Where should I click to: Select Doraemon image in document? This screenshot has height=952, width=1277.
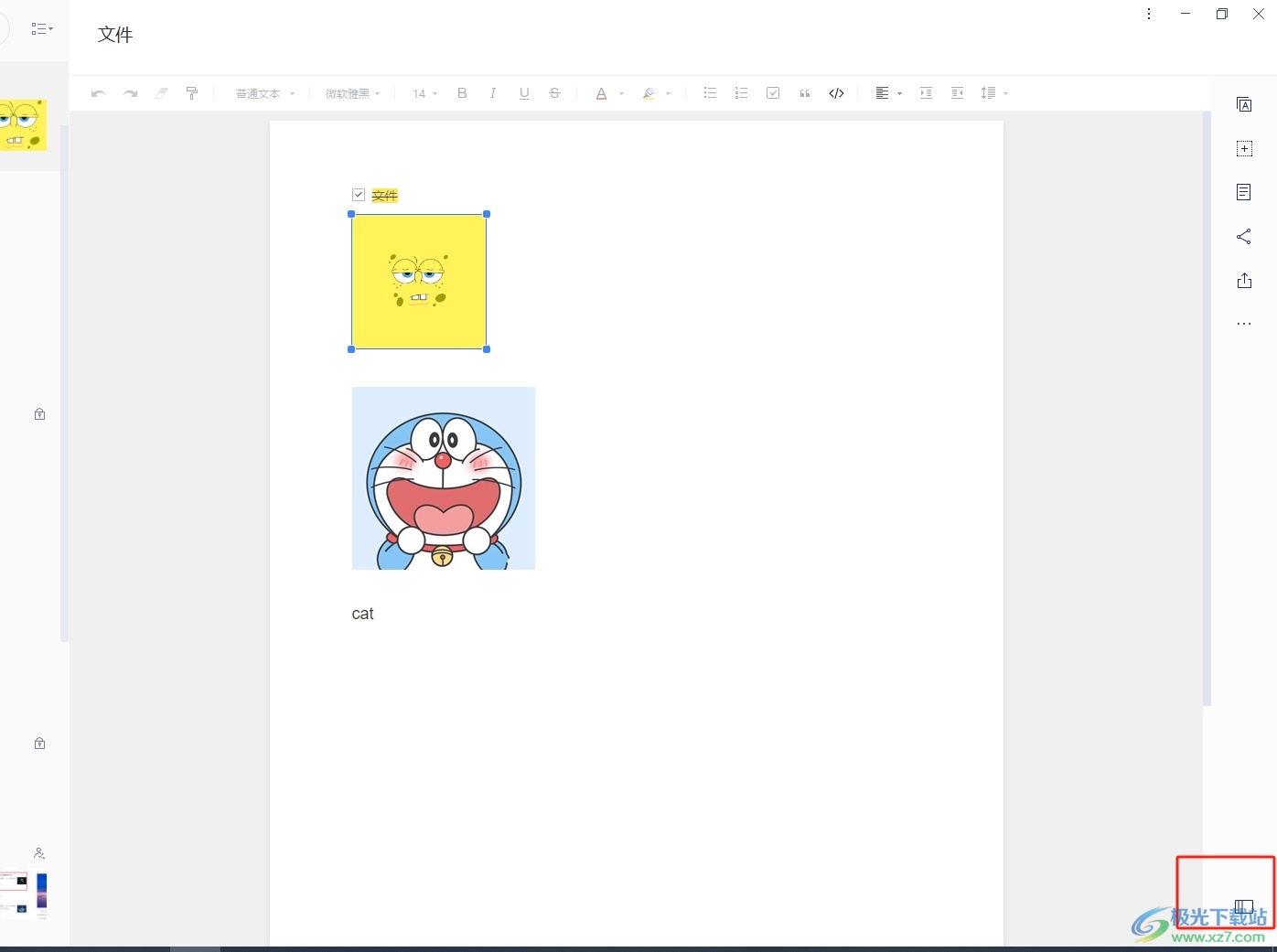[444, 478]
